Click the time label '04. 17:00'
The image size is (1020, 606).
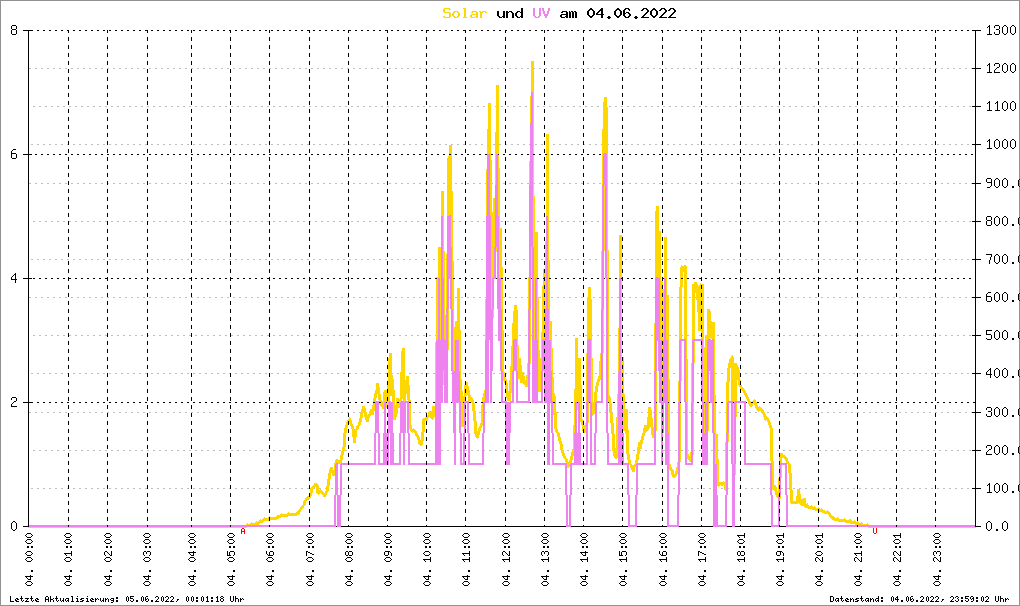click(702, 559)
